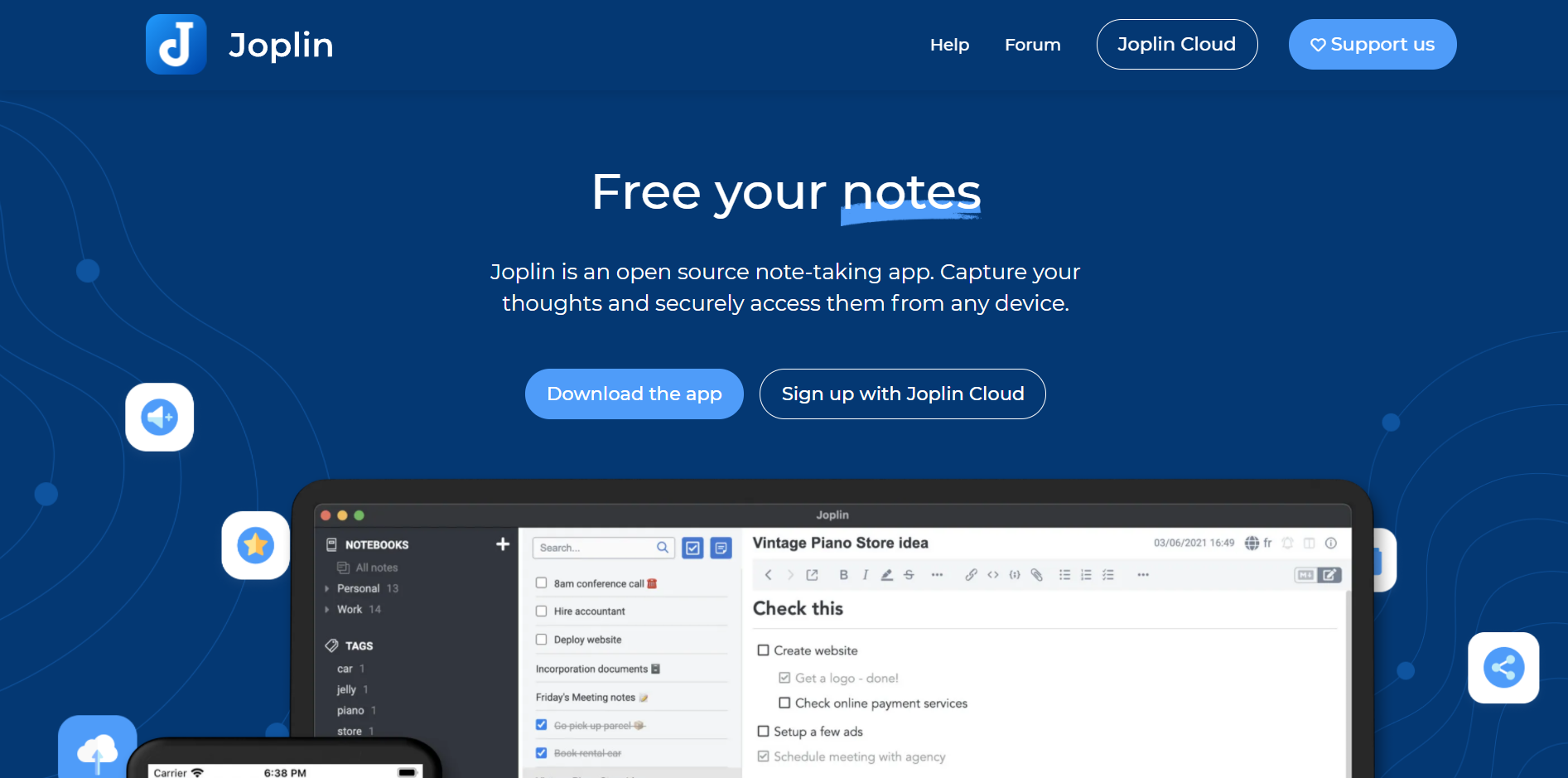1568x778 pixels.
Task: Click the new to-do button icon
Action: coord(693,548)
